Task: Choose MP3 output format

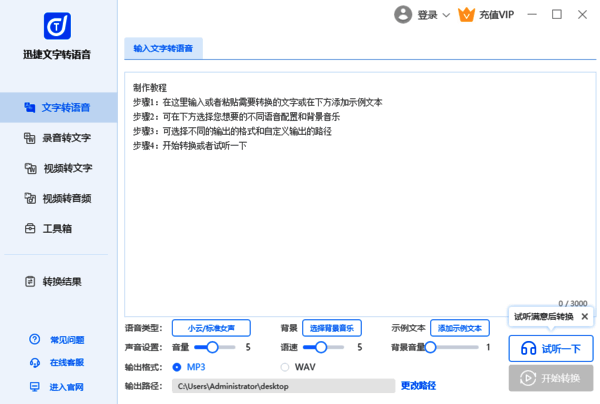Action: click(177, 367)
